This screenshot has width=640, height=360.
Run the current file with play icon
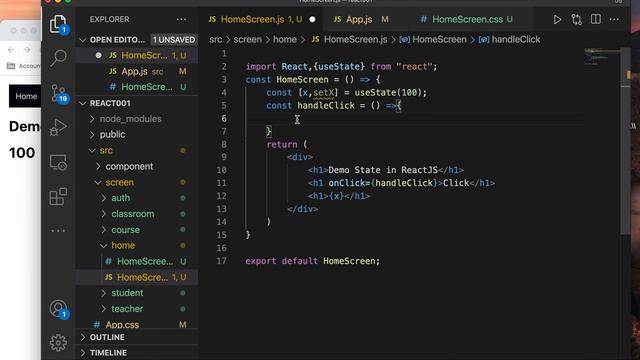(x=557, y=19)
